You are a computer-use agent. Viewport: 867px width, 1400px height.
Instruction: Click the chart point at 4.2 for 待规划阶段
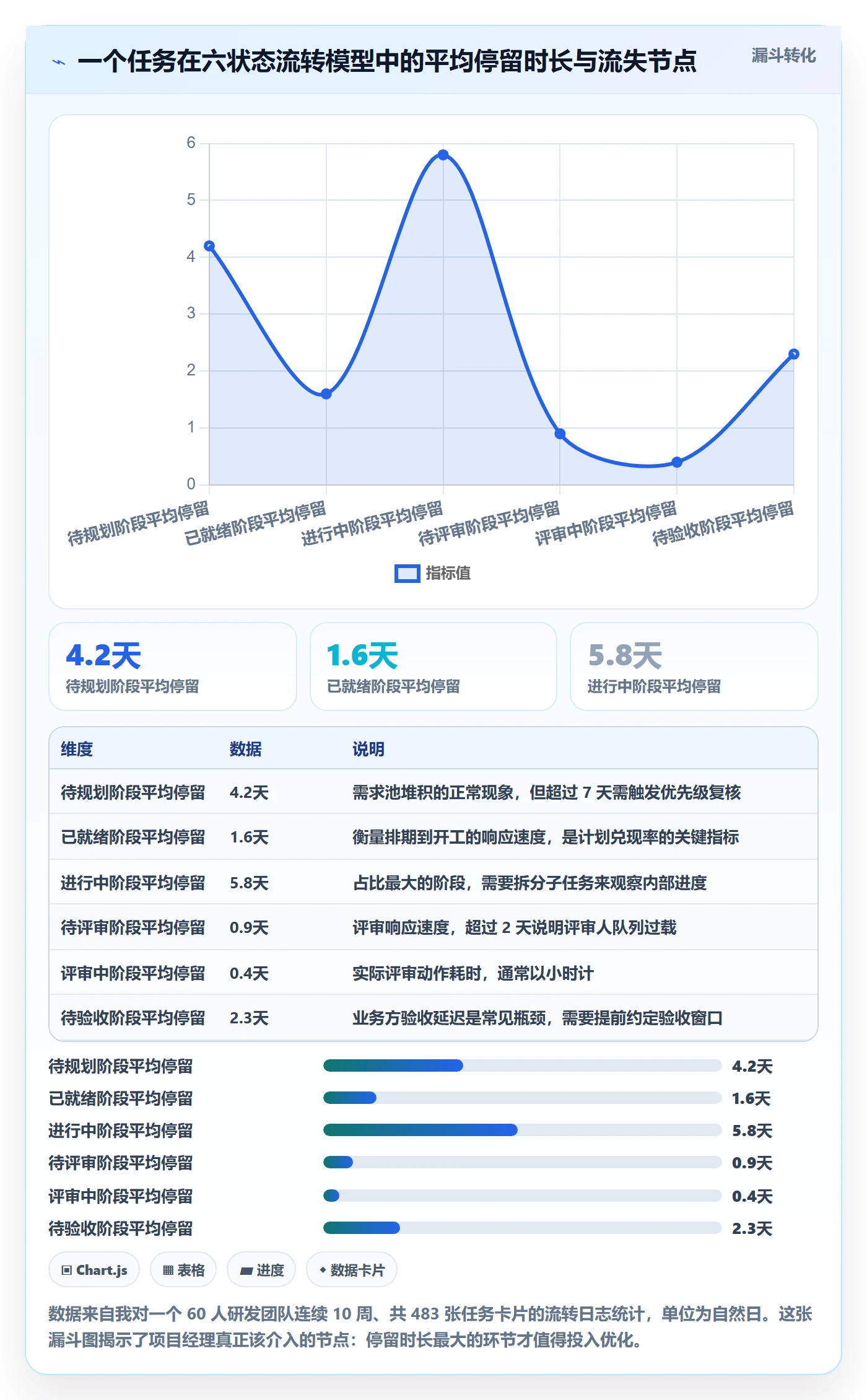(209, 246)
